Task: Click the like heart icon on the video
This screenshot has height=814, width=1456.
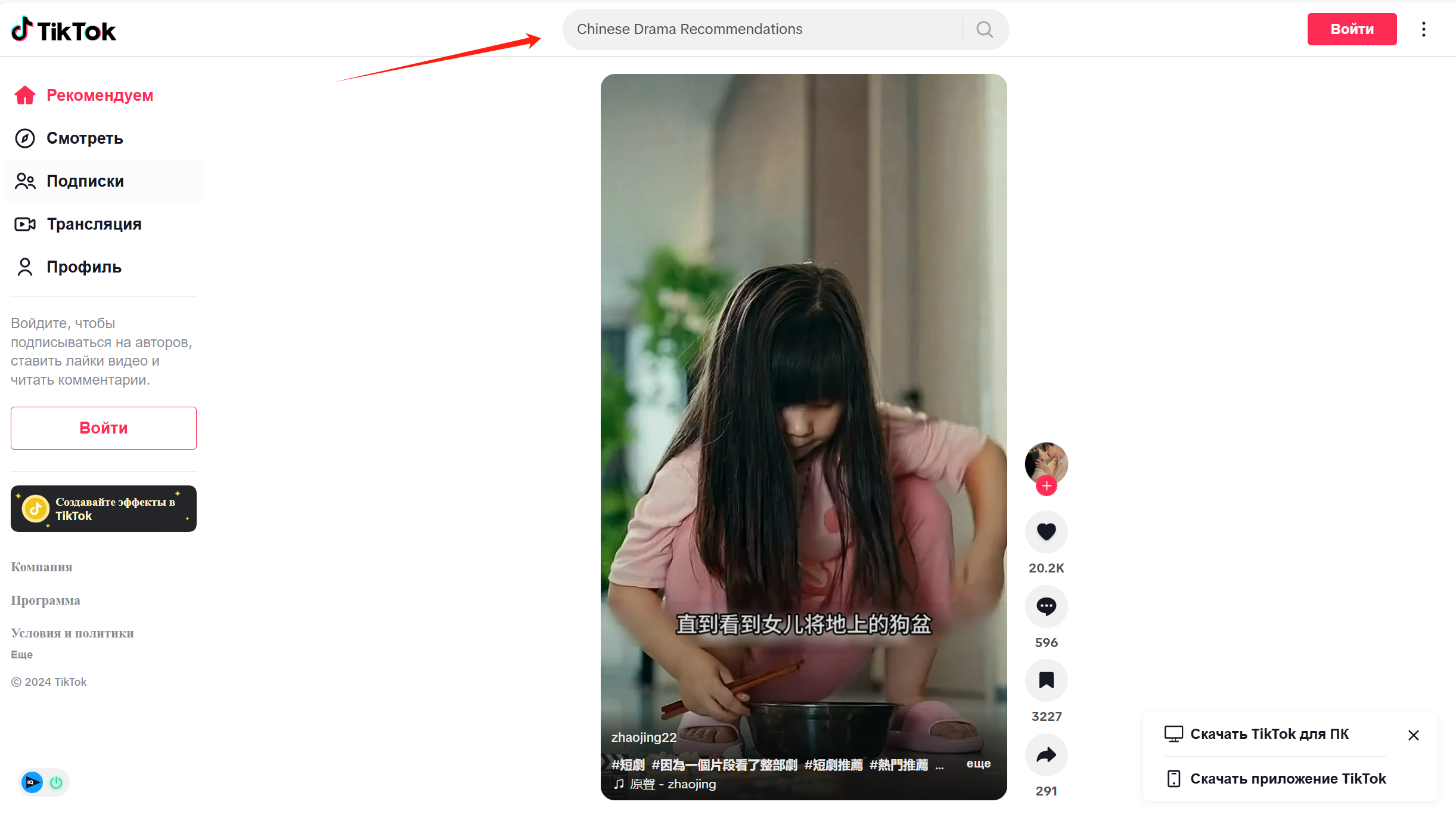Action: point(1046,531)
